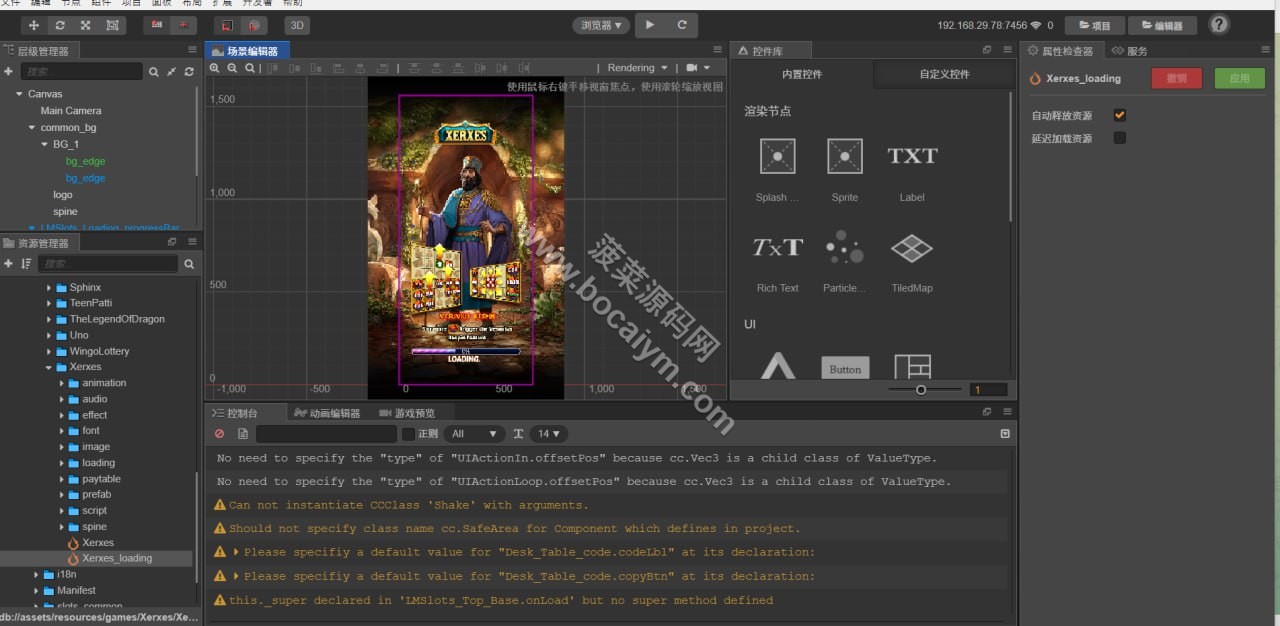Select the Particle system node icon
Image resolution: width=1280 pixels, height=626 pixels.
point(845,247)
